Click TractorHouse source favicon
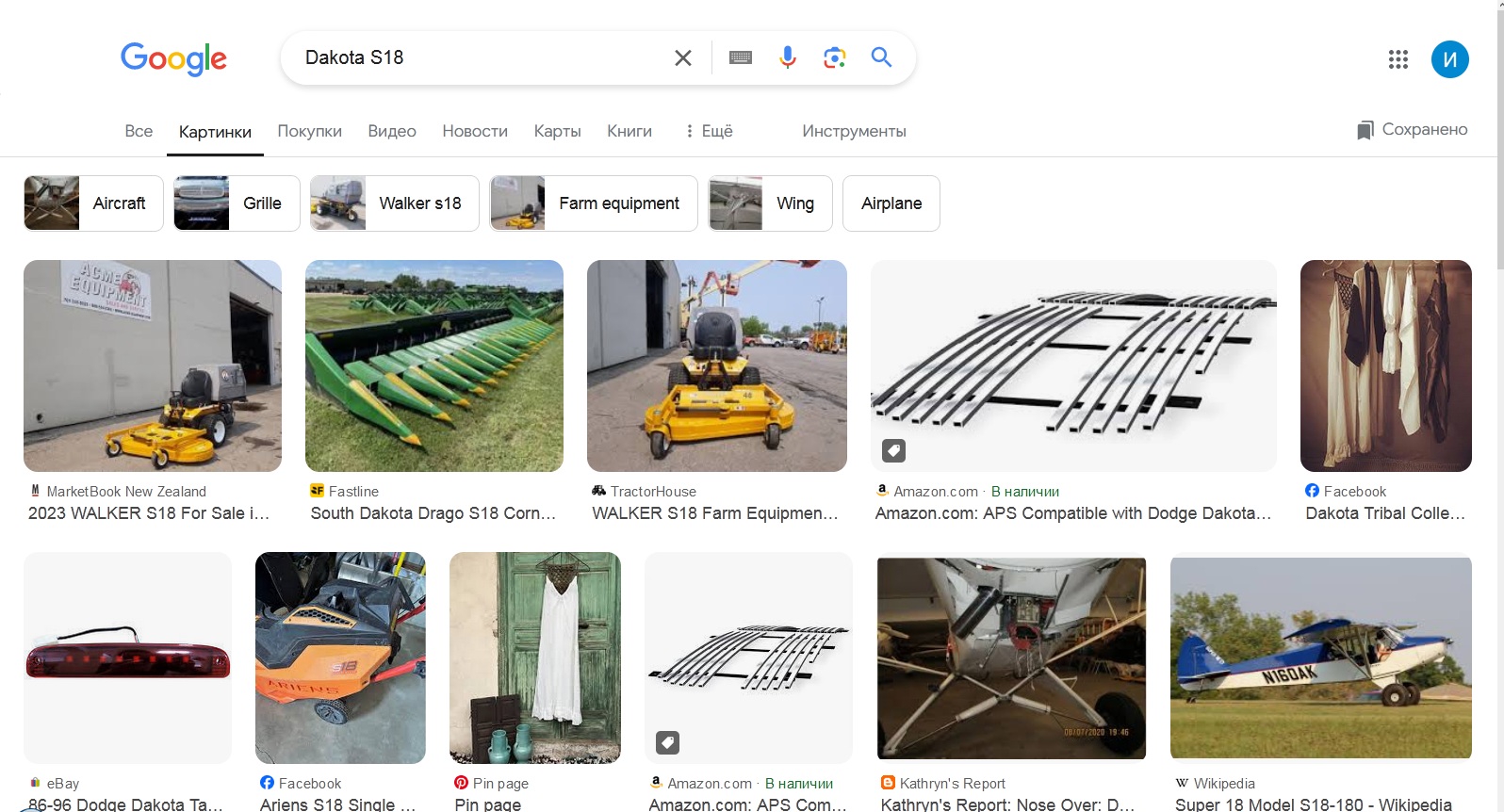The image size is (1504, 812). point(598,491)
